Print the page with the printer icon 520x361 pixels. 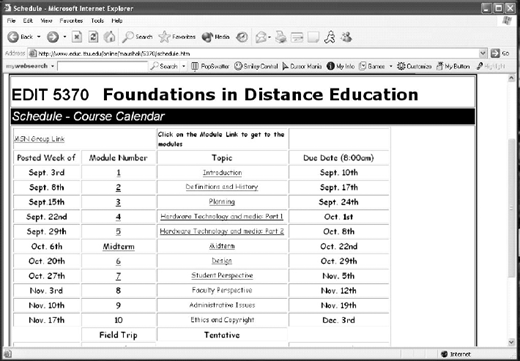[x=281, y=37]
